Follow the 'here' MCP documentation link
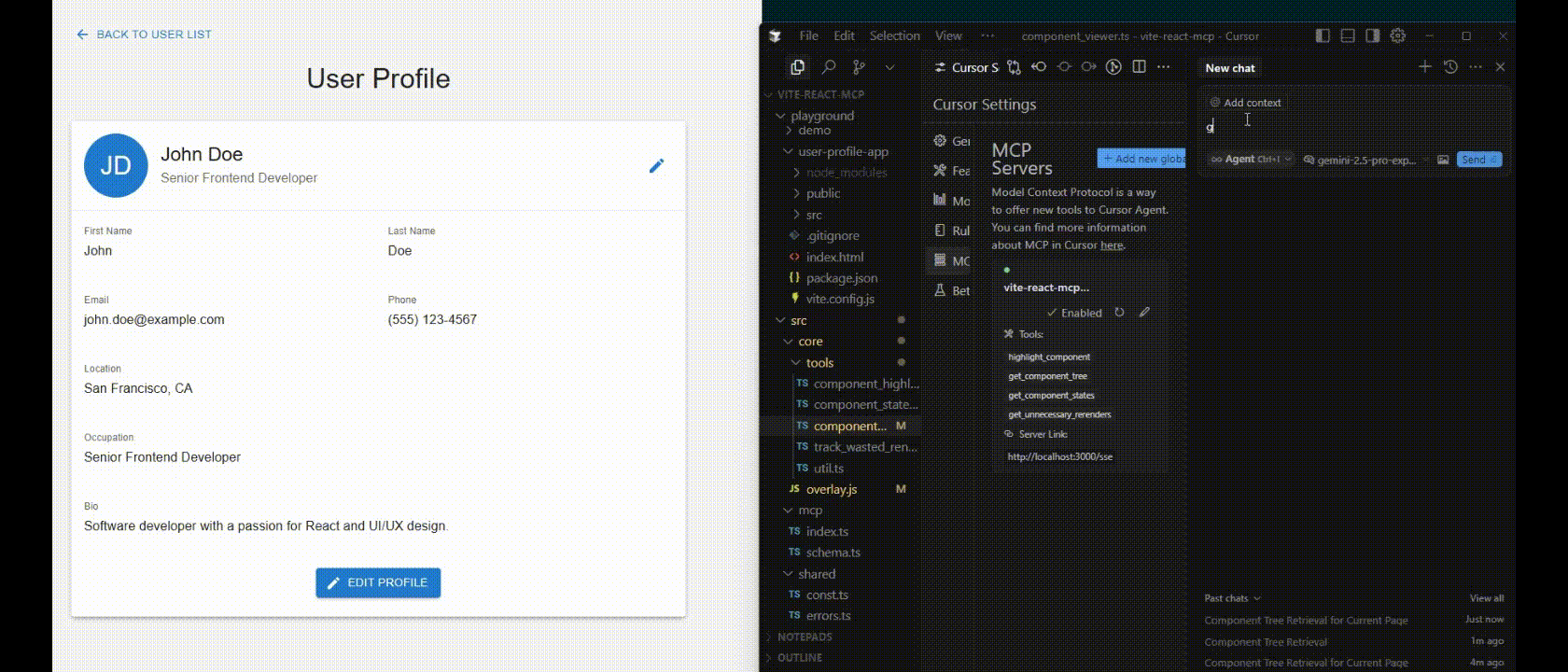1568x672 pixels. click(x=1112, y=245)
